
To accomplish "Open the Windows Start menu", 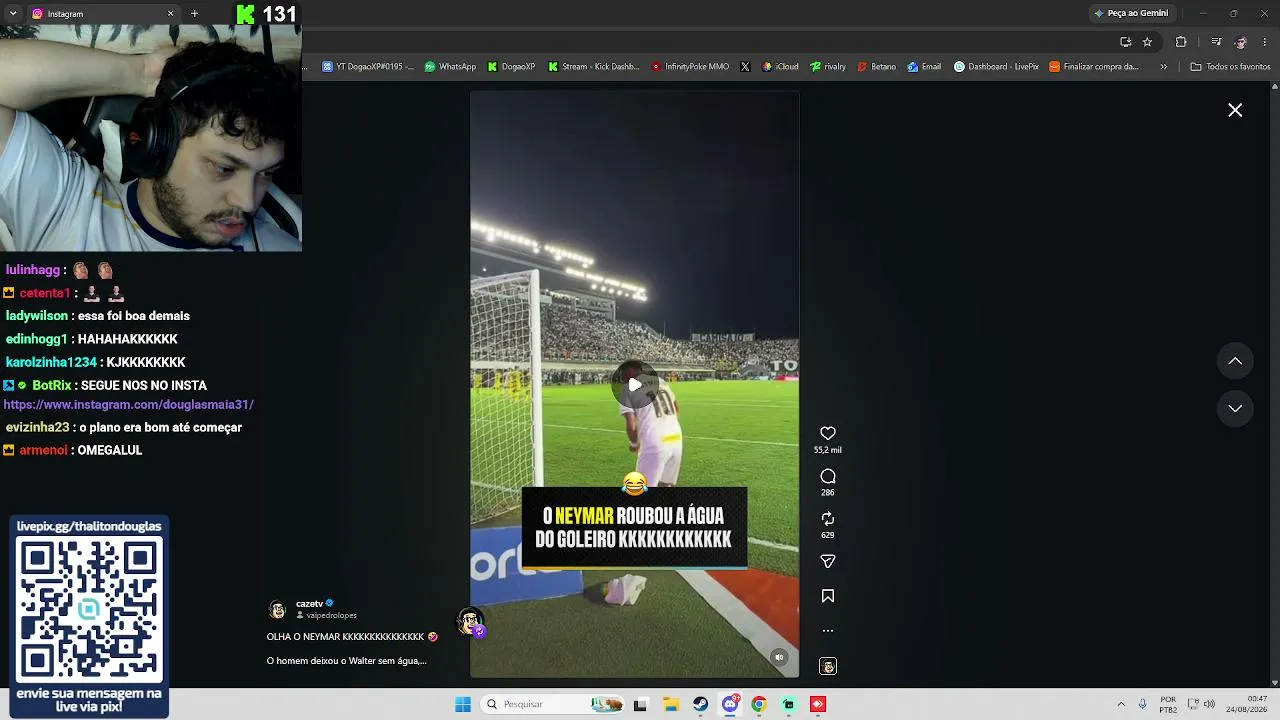I will (x=463, y=704).
